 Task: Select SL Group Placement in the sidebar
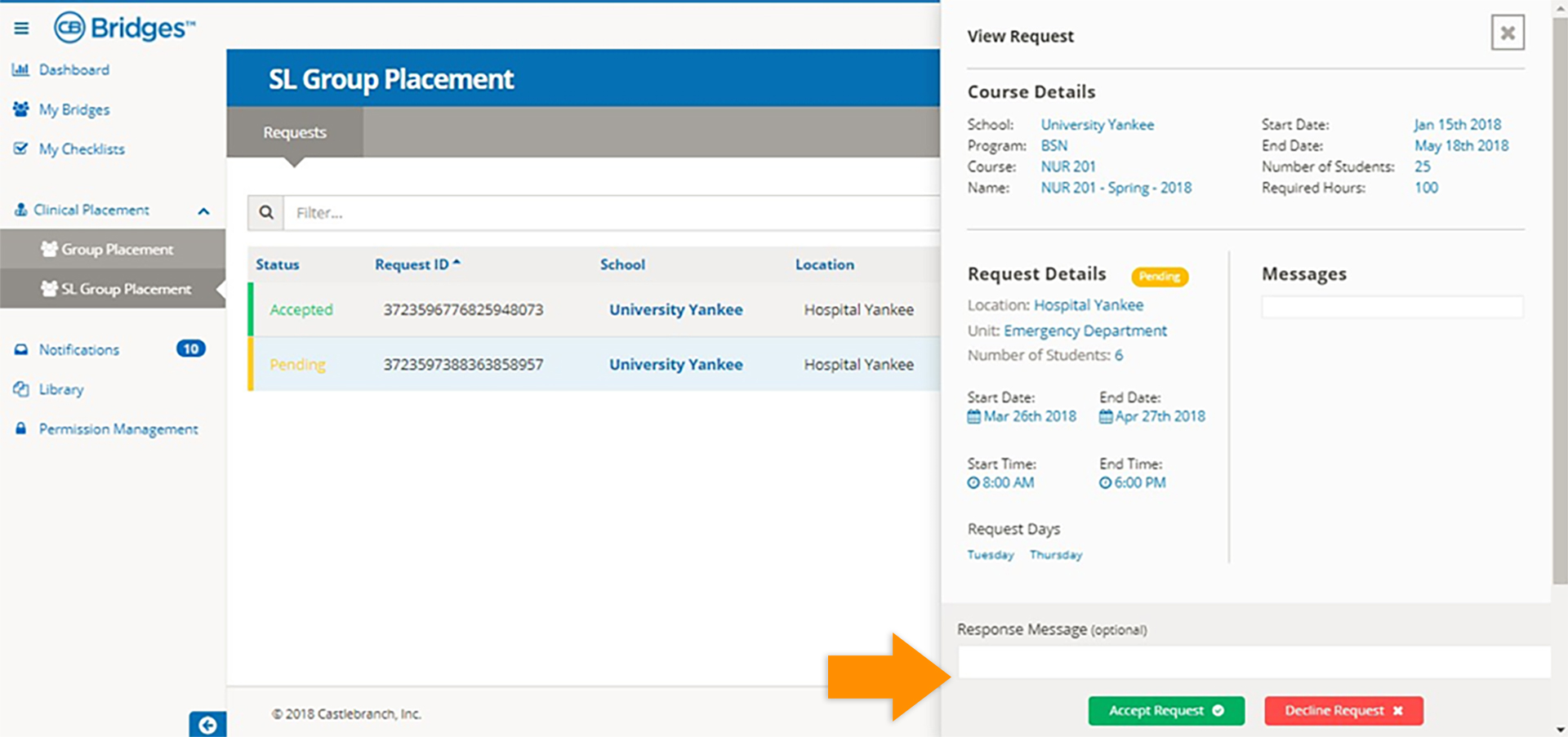[x=127, y=289]
